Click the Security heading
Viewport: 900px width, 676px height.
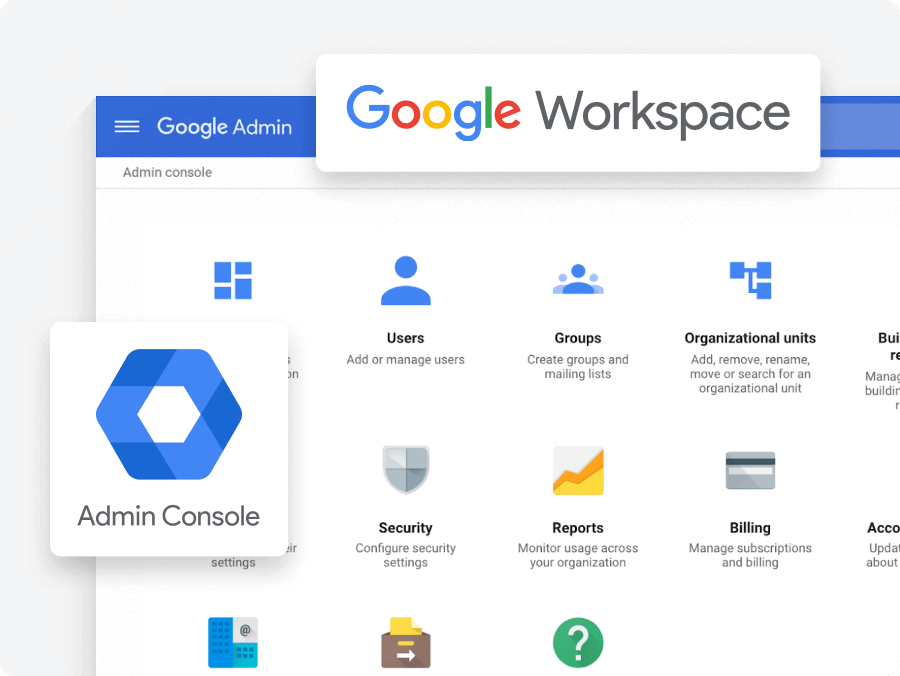(405, 528)
